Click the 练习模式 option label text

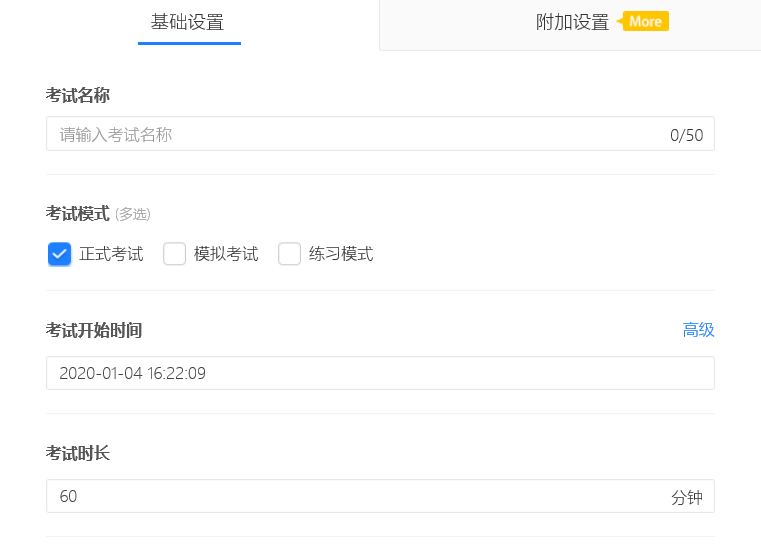[x=341, y=254]
